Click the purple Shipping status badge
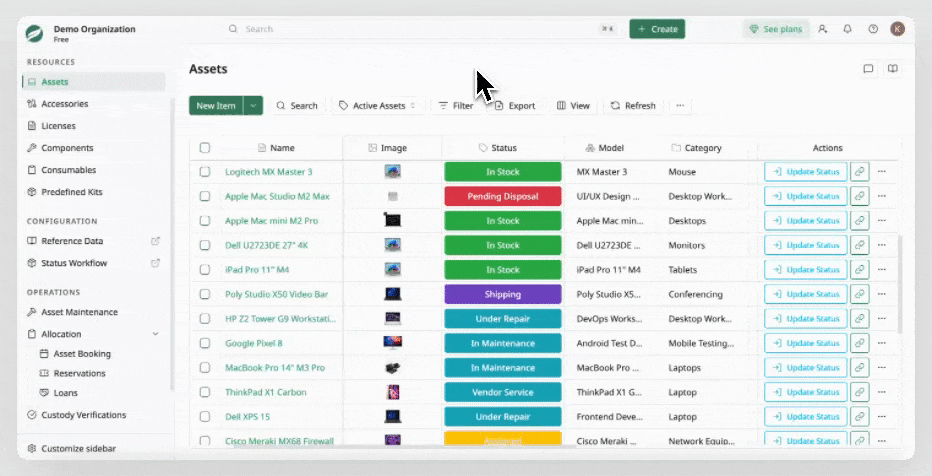Viewport: 932px width, 476px height. coord(503,294)
